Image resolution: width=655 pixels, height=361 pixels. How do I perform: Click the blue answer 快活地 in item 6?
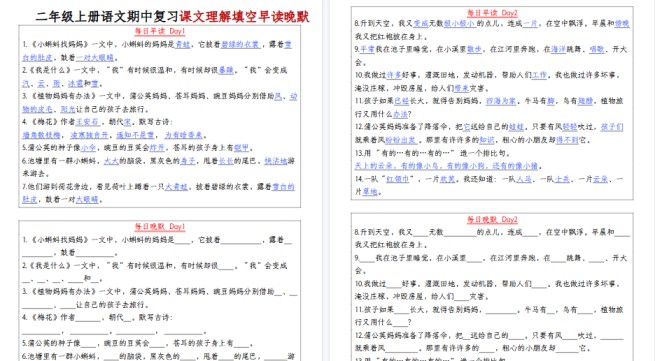[276, 160]
